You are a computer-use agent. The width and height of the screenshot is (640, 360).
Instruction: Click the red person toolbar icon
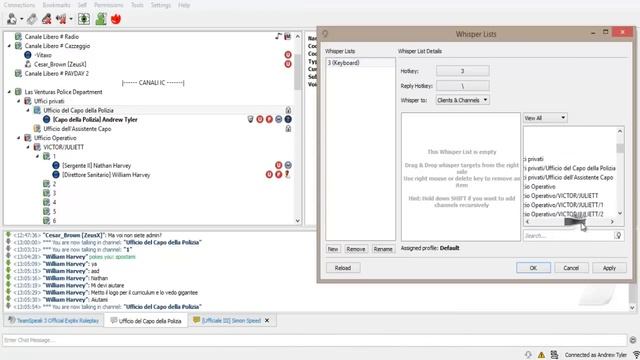coord(47,19)
